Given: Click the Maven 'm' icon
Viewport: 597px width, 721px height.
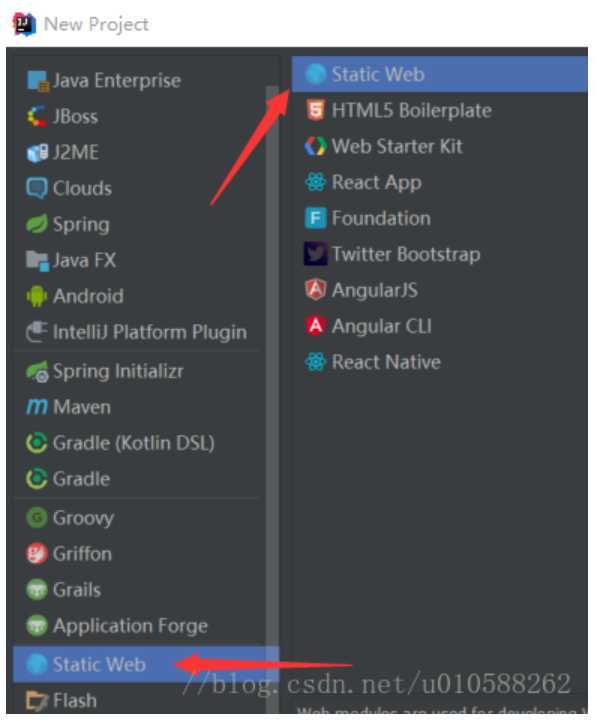Looking at the screenshot, I should point(37,406).
